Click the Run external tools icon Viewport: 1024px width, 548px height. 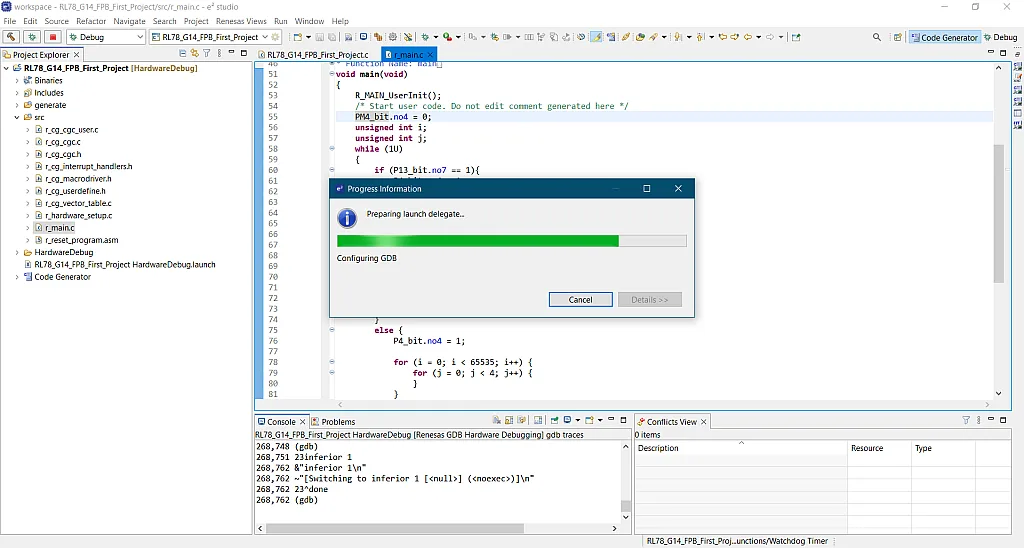[x=447, y=37]
